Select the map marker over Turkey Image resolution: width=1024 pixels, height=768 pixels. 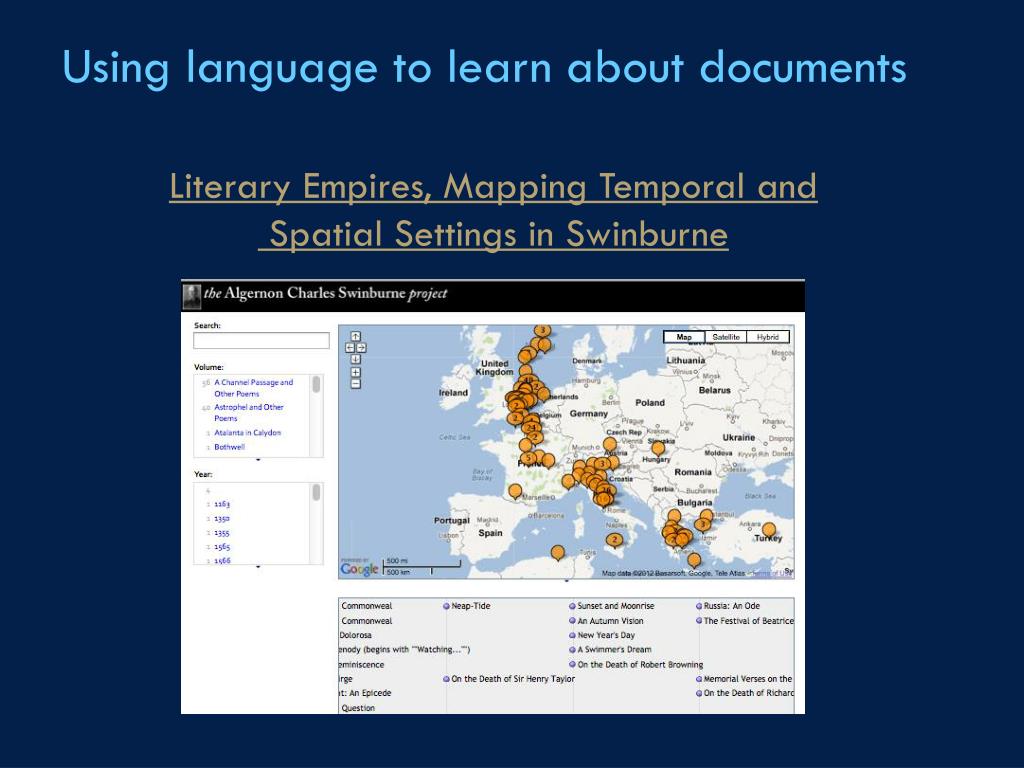click(x=769, y=530)
